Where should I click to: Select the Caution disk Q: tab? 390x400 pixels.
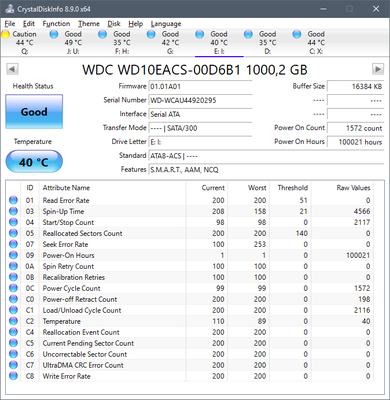pyautogui.click(x=25, y=43)
